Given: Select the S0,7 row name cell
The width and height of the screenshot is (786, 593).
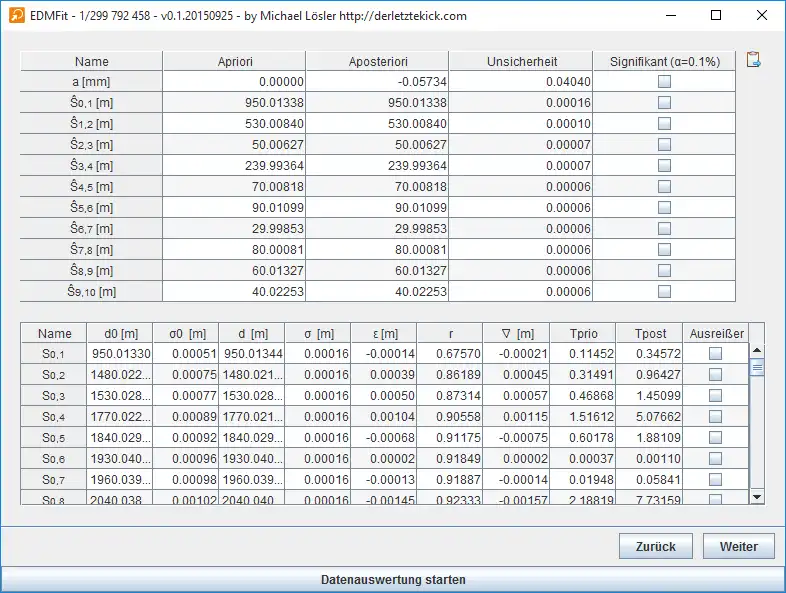Looking at the screenshot, I should point(54,480).
